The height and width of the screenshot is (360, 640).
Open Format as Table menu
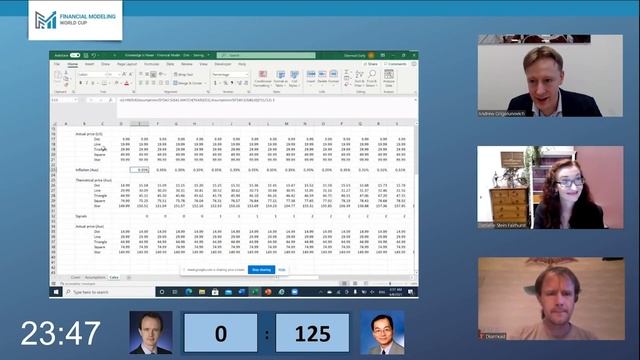pyautogui.click(x=280, y=78)
